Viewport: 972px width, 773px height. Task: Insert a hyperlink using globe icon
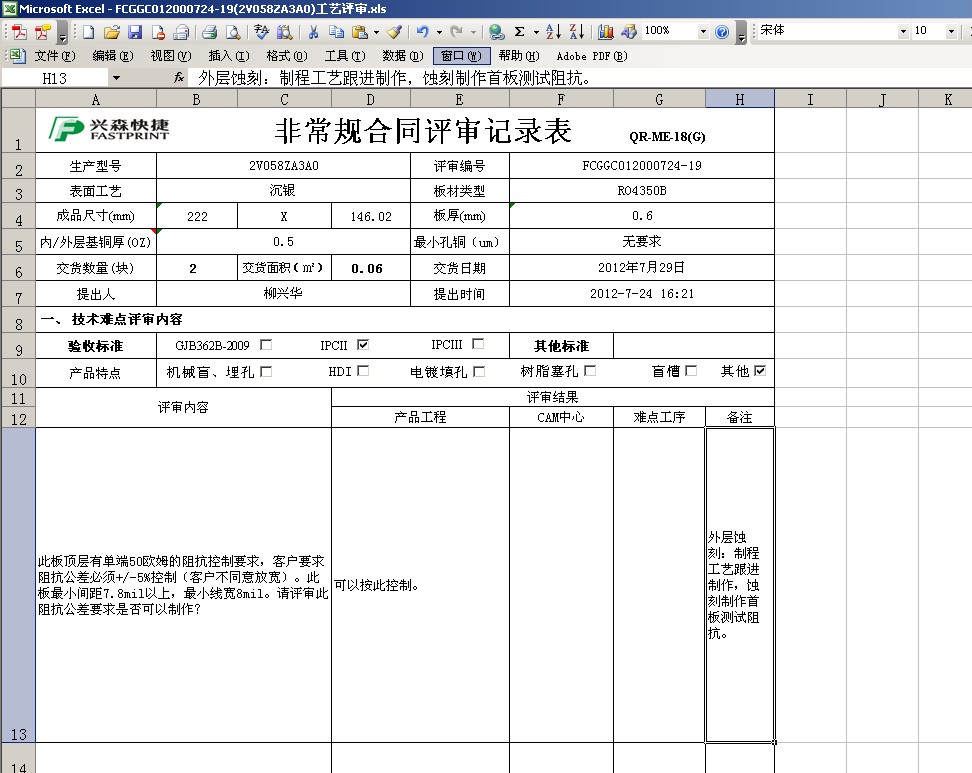(496, 32)
